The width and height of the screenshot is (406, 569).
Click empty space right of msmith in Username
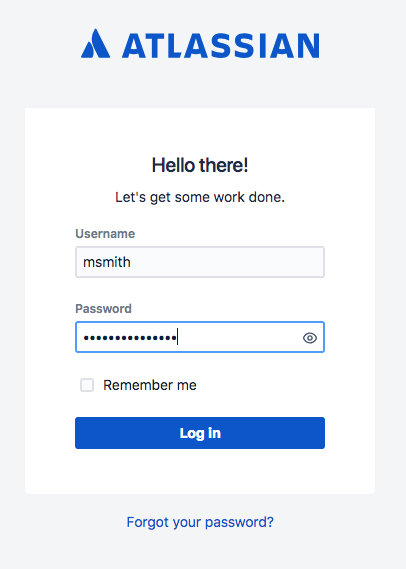229,262
